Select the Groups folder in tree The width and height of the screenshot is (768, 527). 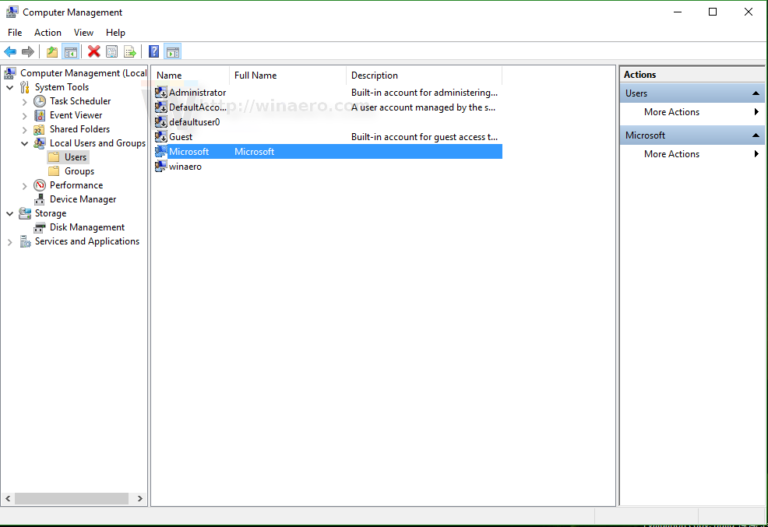pyautogui.click(x=79, y=171)
